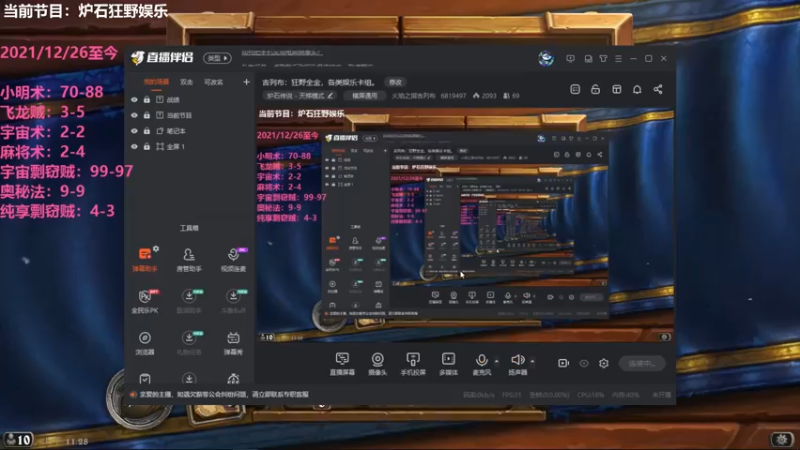Open the hamburger menu in title bar
The width and height of the screenshot is (800, 450).
click(x=618, y=59)
